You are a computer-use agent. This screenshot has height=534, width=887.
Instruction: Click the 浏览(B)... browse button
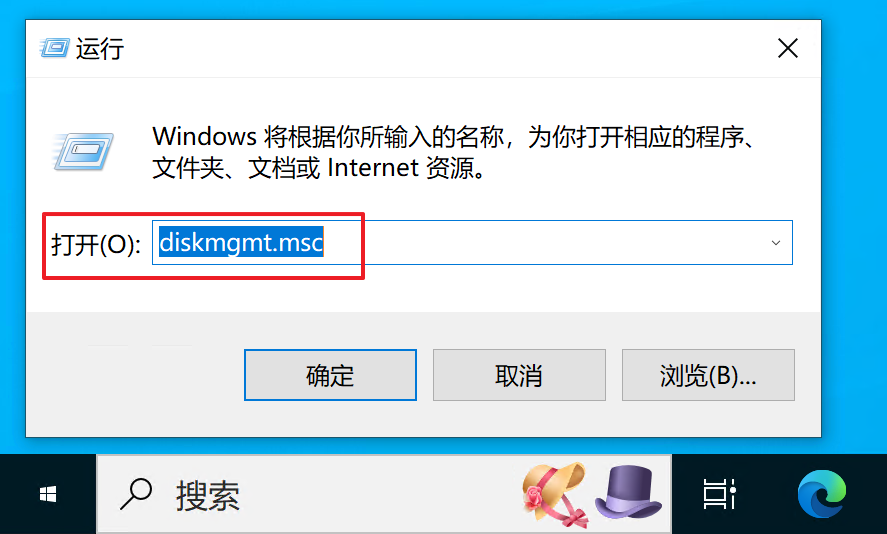tap(708, 375)
